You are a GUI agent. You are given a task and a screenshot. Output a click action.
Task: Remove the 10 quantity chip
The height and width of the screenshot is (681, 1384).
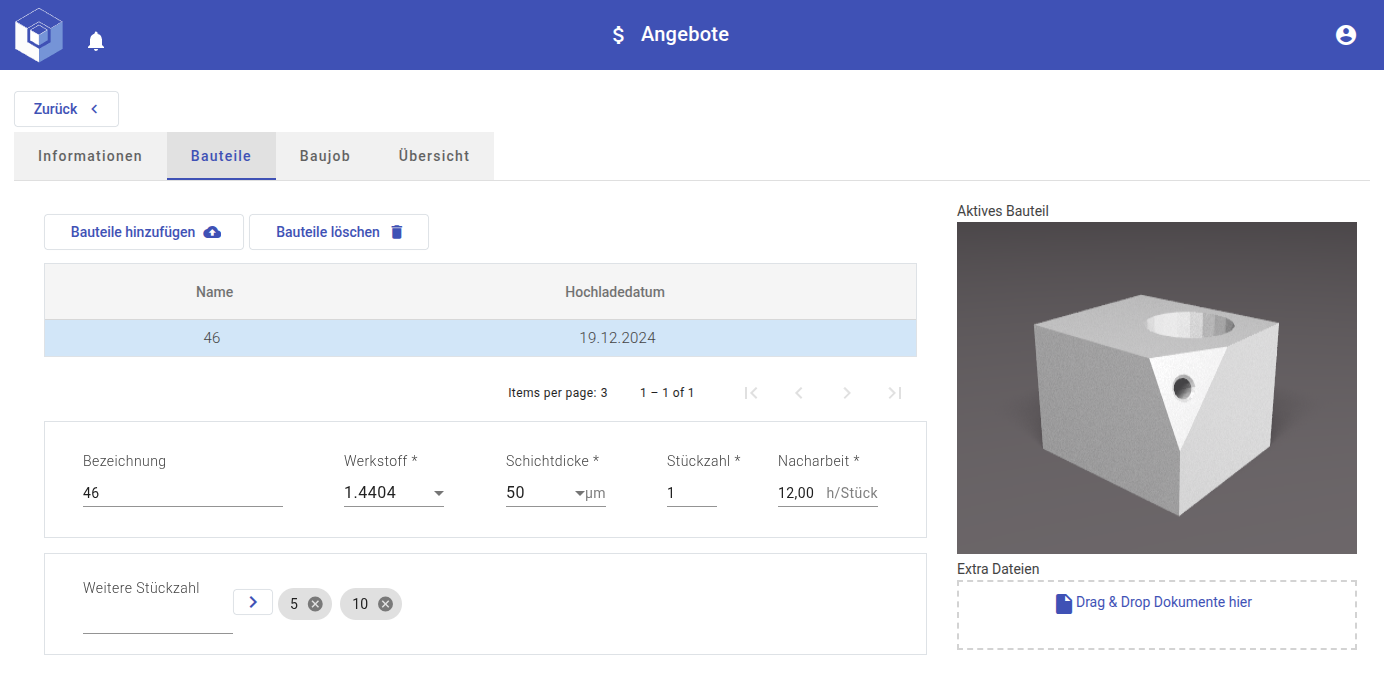click(x=385, y=604)
